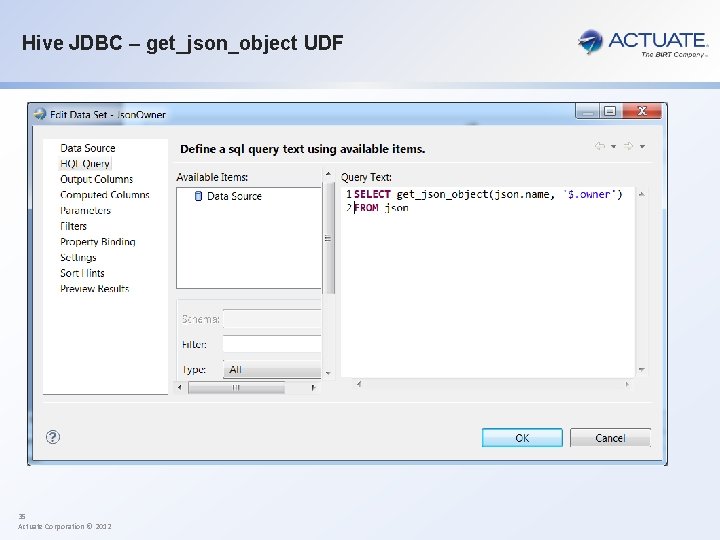
Task: Minimize the Edit Data Set window
Action: 587,111
